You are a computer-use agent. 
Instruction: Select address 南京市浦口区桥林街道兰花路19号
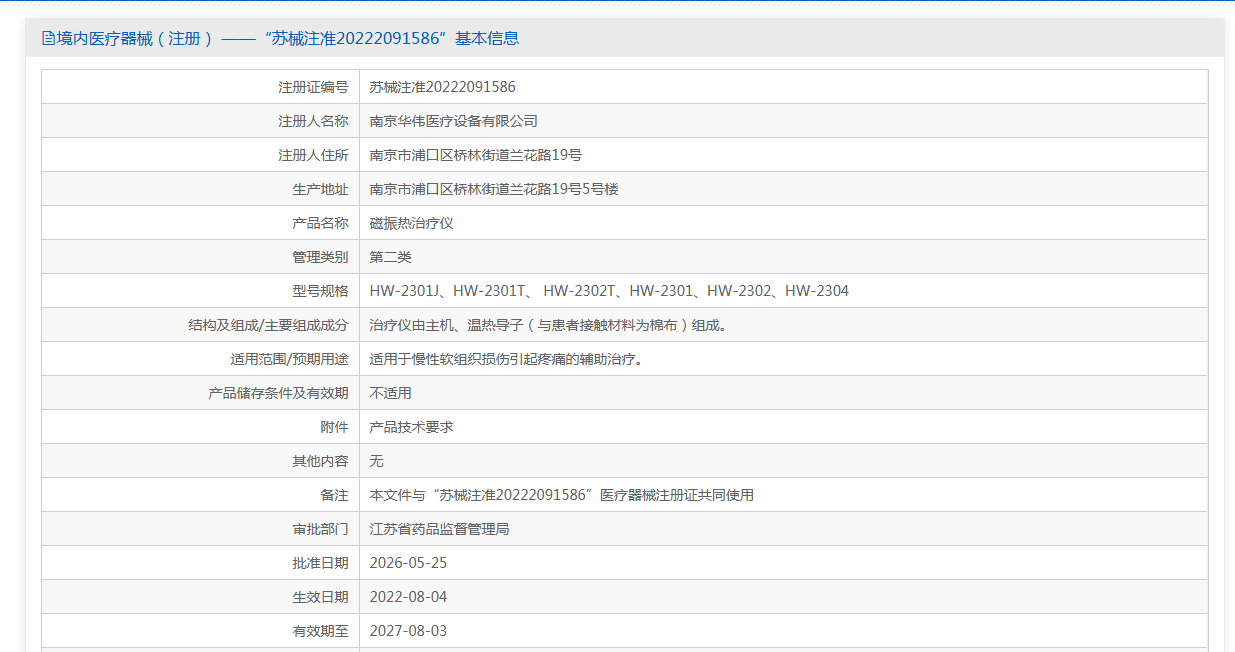pos(476,155)
